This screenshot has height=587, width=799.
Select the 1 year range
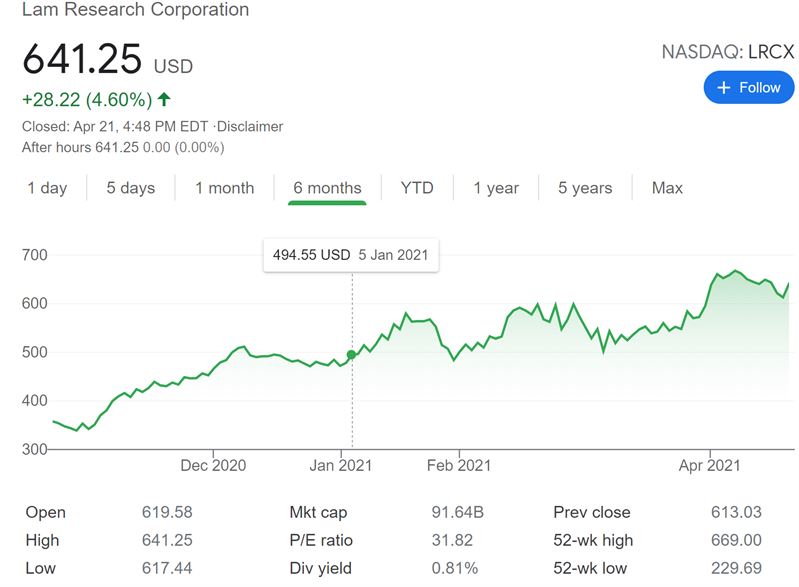pyautogui.click(x=496, y=188)
